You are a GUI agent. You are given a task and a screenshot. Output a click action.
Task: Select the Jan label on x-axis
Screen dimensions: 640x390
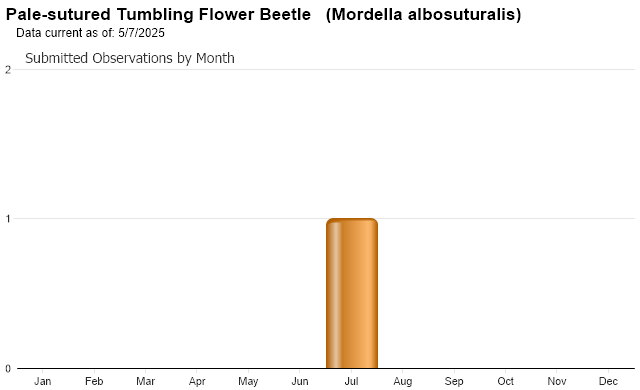click(x=42, y=381)
